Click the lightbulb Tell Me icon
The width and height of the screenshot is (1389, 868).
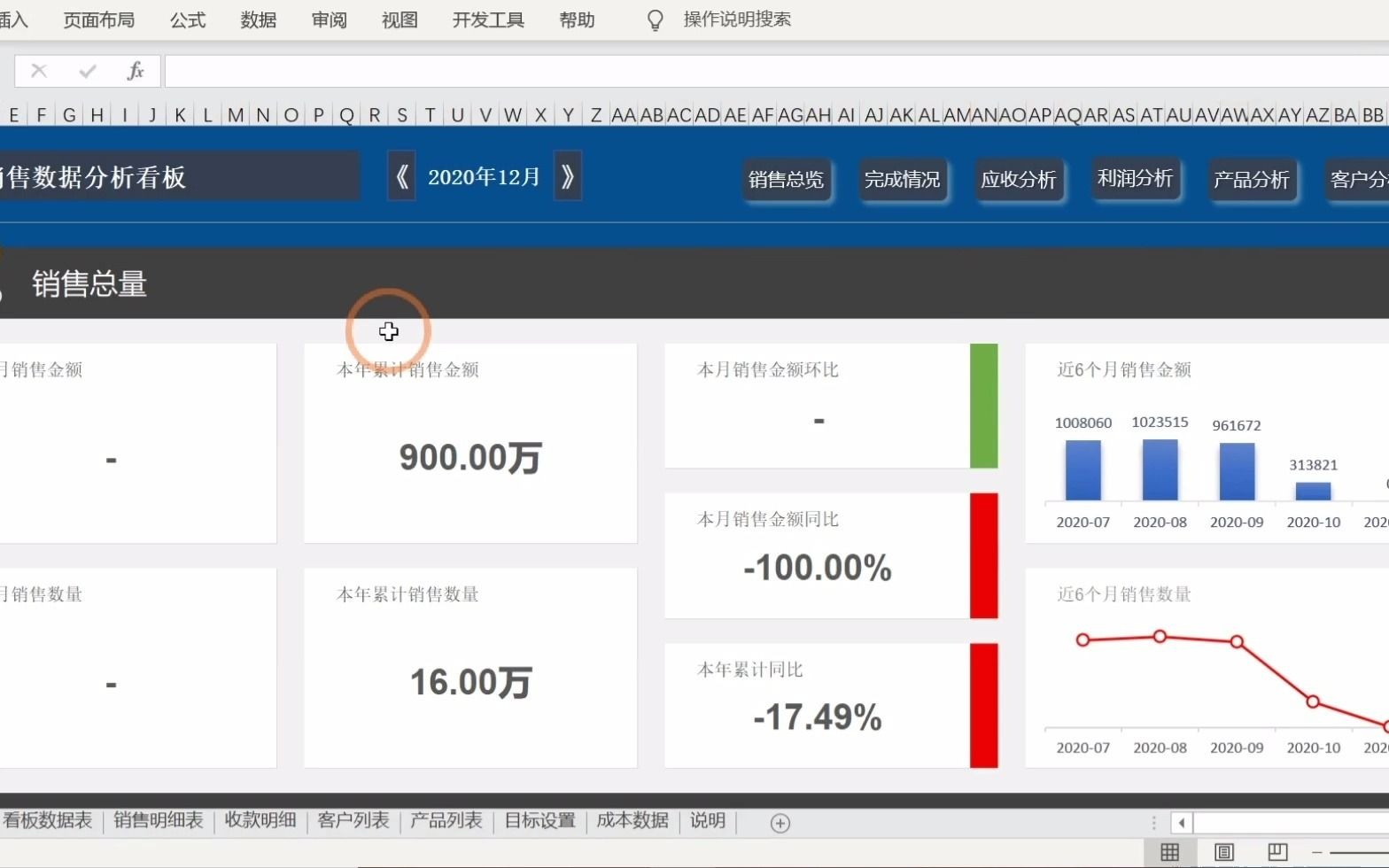coord(656,20)
